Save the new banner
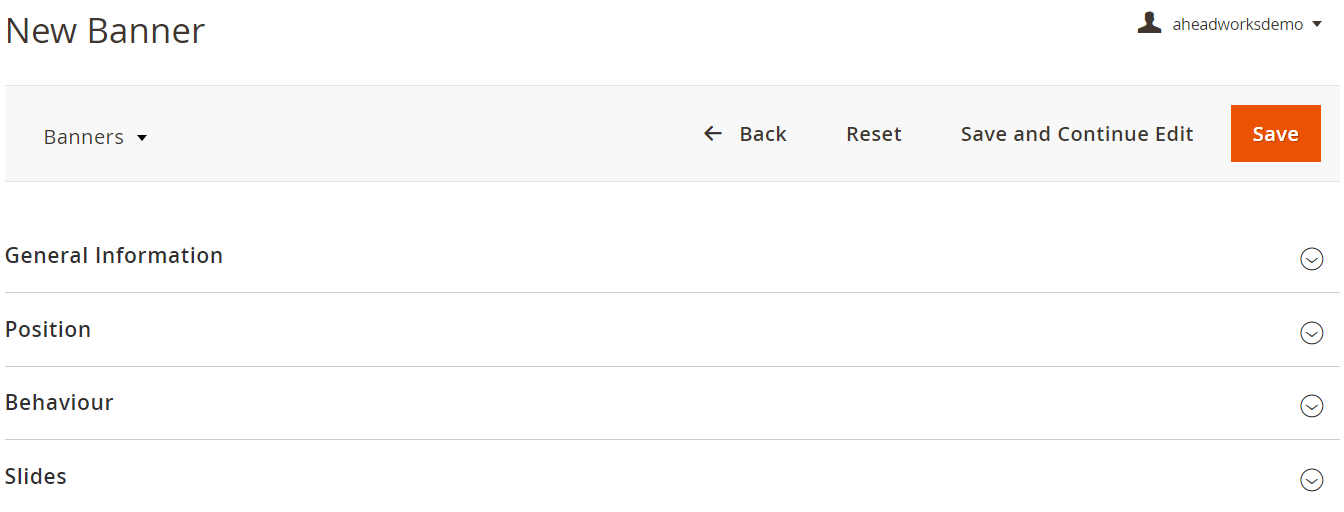The image size is (1344, 512). pos(1276,134)
